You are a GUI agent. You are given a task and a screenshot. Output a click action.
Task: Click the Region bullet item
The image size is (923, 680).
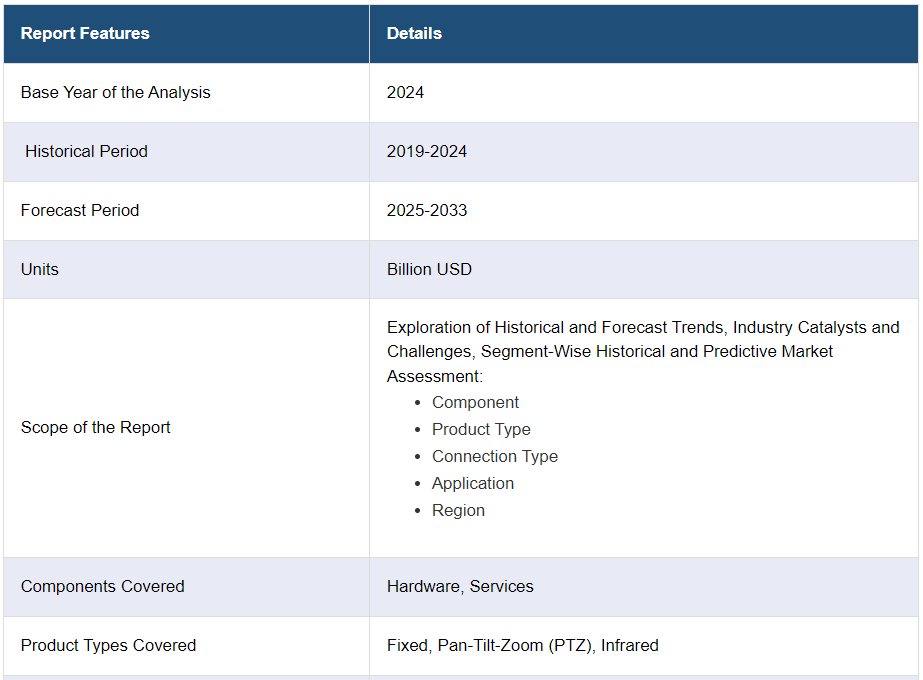tap(458, 510)
